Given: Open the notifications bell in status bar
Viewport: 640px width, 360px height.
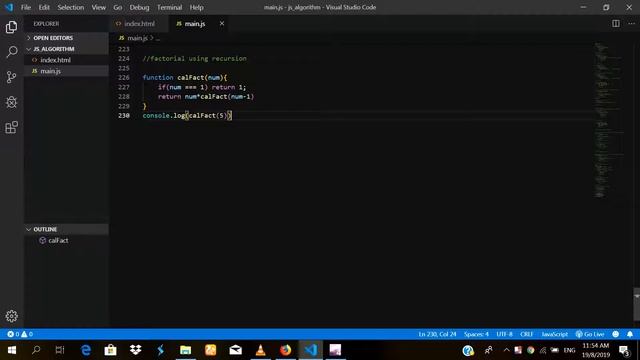Looking at the screenshot, I should [630, 334].
